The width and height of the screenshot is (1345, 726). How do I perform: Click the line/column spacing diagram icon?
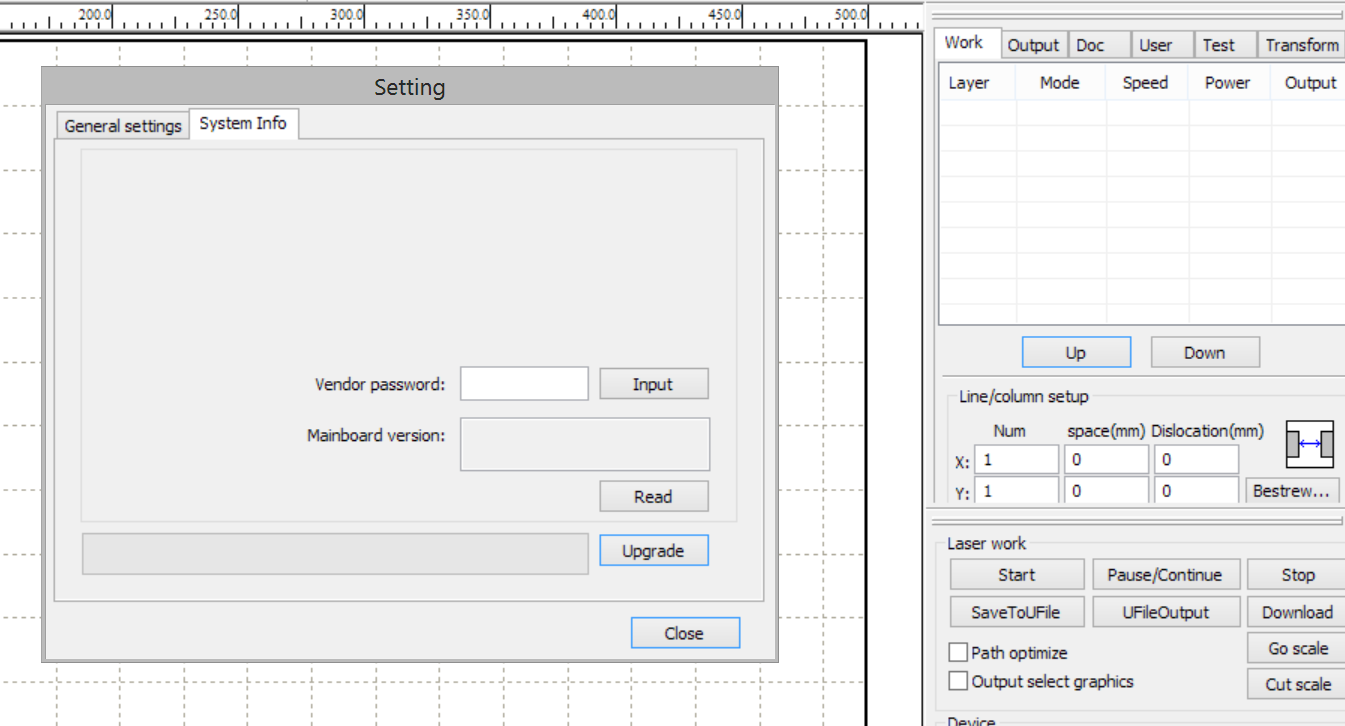1309,444
